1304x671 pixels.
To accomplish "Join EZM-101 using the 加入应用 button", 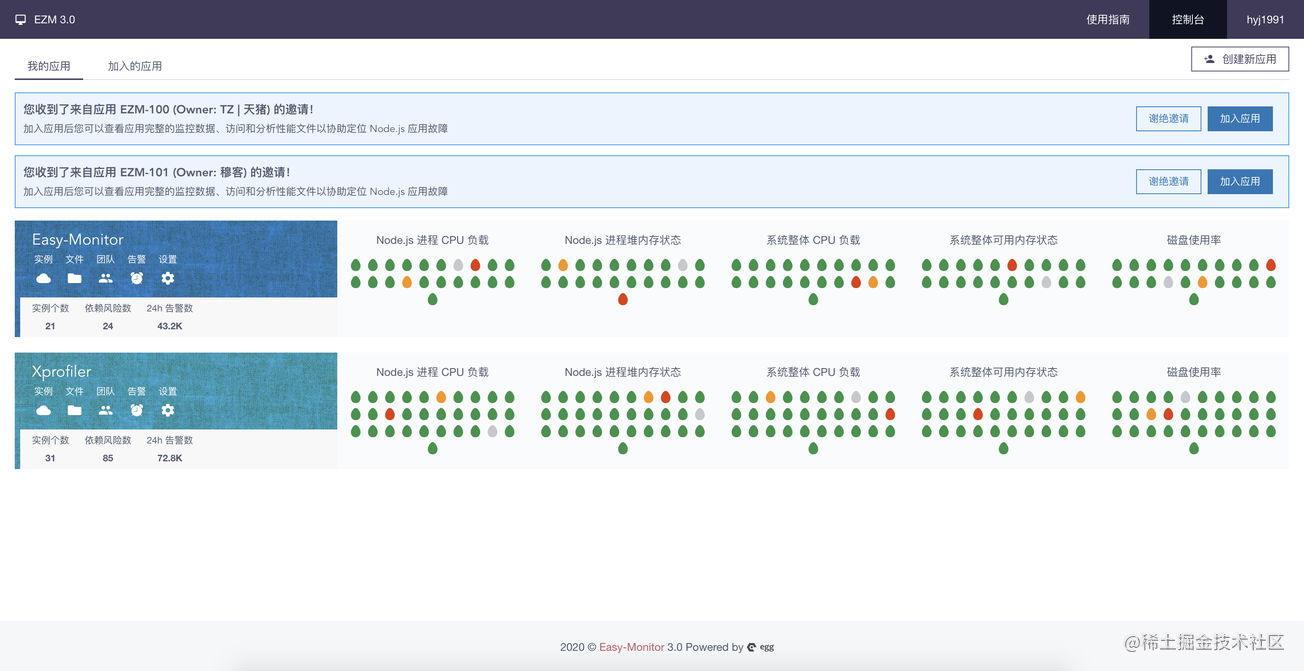I will coord(1240,181).
